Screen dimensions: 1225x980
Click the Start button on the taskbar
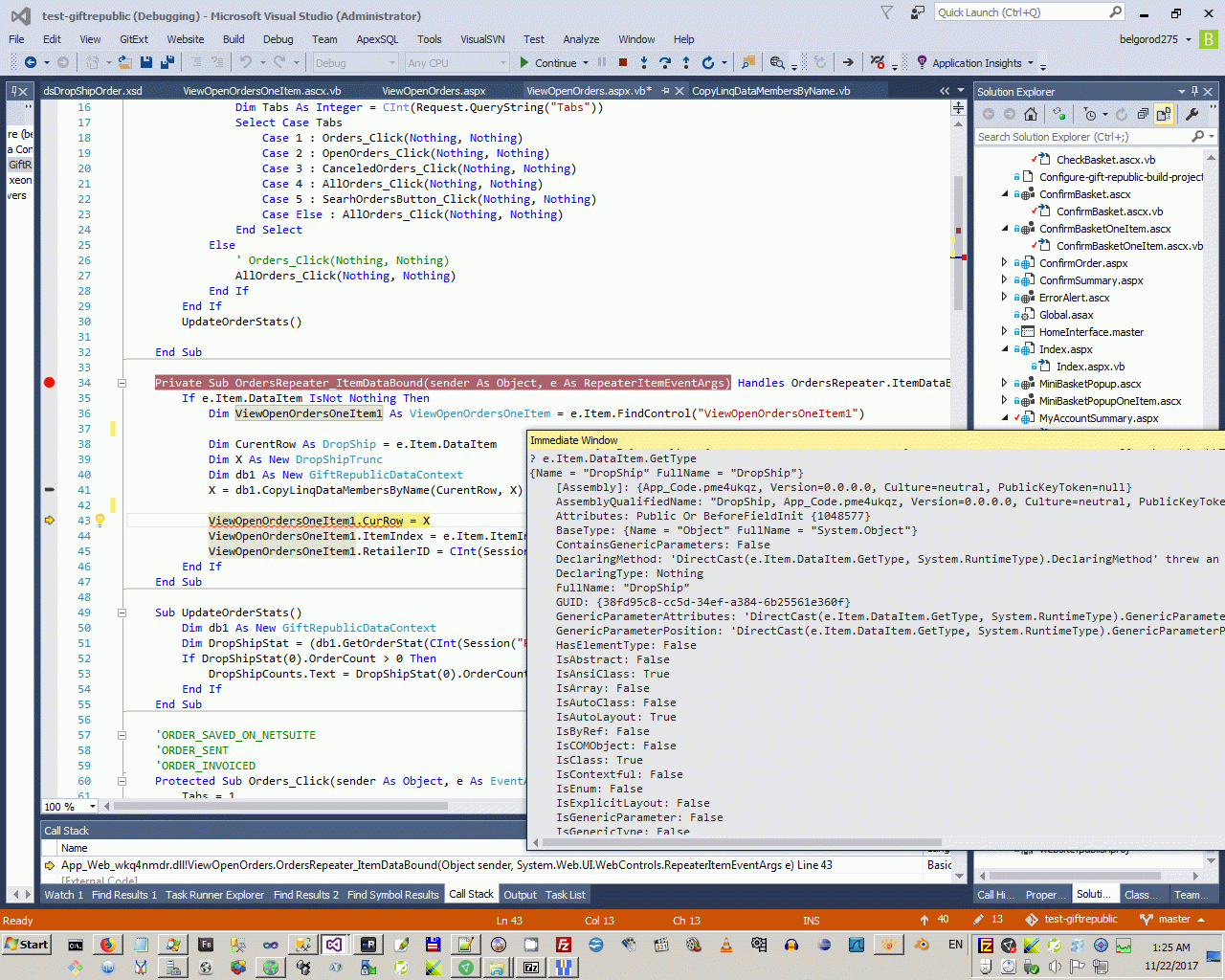pos(27,945)
